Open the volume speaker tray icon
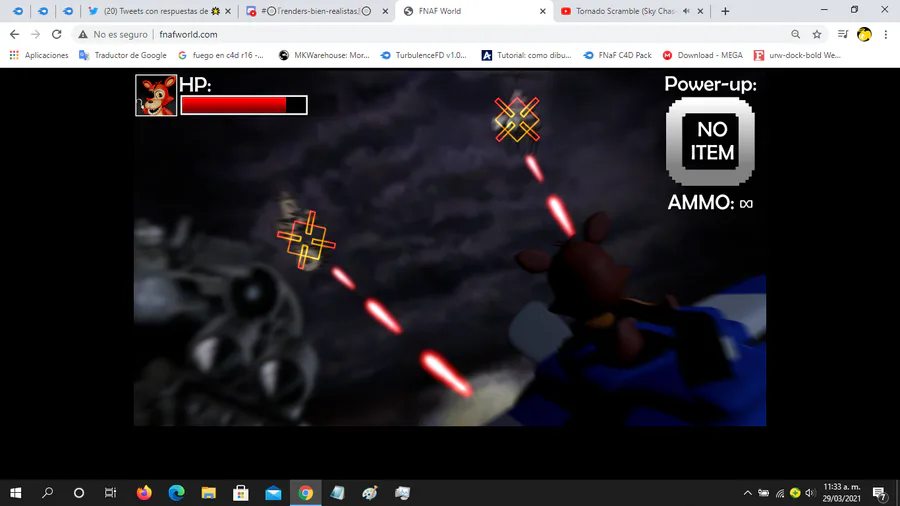Viewport: 900px width, 506px height. 810,493
